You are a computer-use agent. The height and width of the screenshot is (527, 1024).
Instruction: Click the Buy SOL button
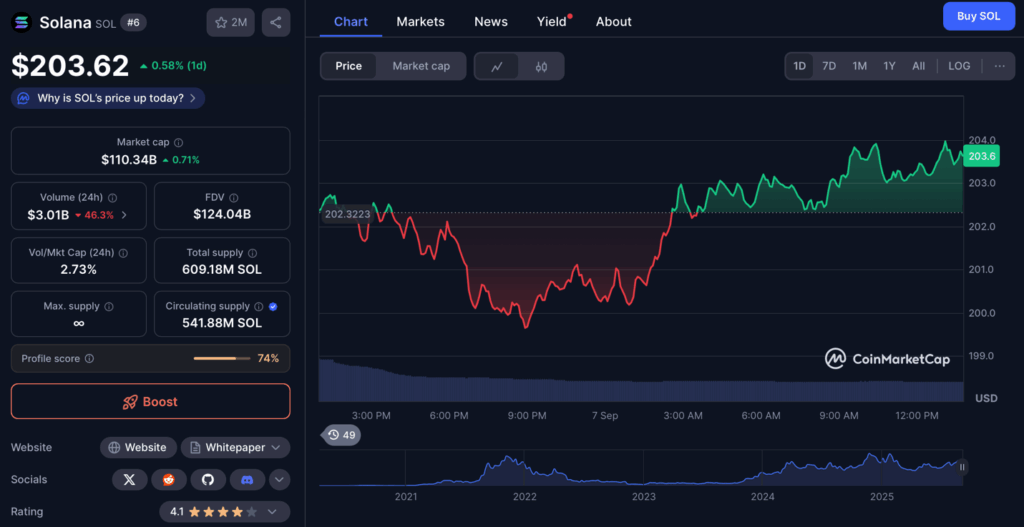click(978, 16)
